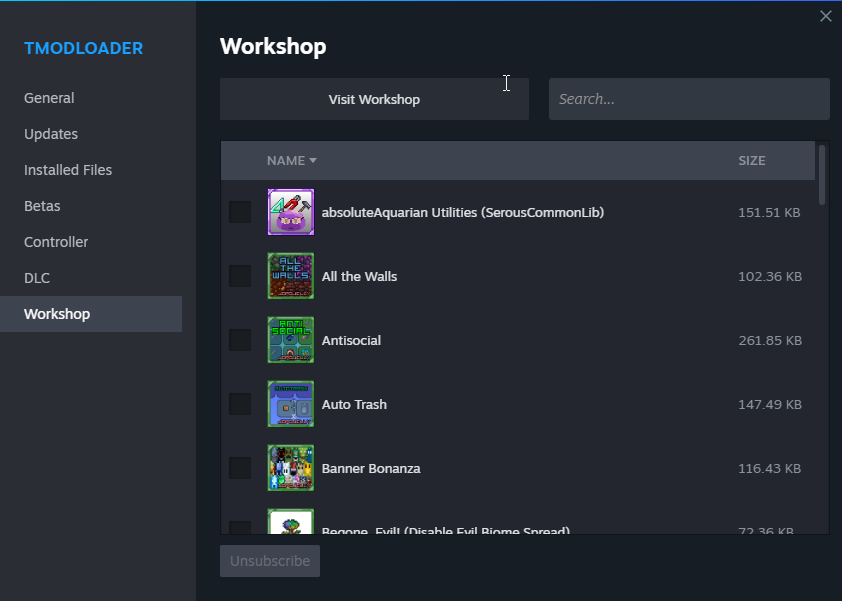
Task: Click the mod list vertical scrollbar
Action: 822,175
